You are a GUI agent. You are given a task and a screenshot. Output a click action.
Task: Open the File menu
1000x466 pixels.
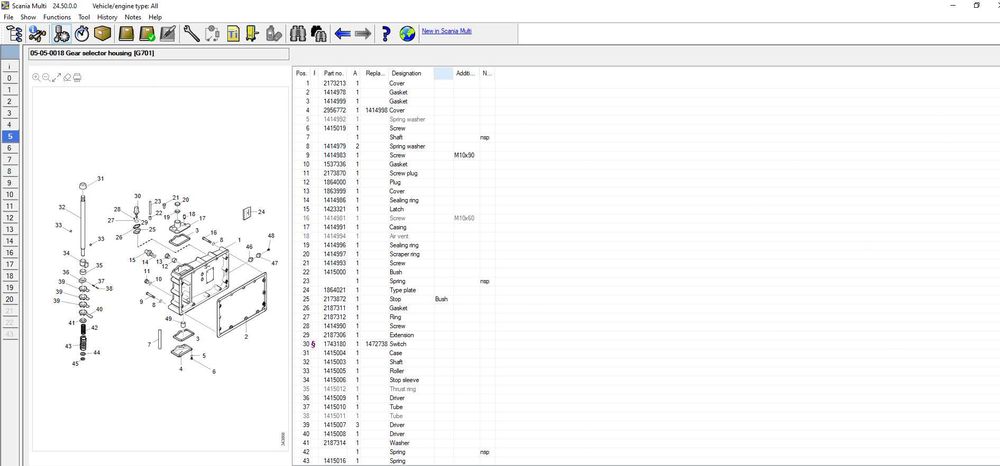[x=8, y=17]
